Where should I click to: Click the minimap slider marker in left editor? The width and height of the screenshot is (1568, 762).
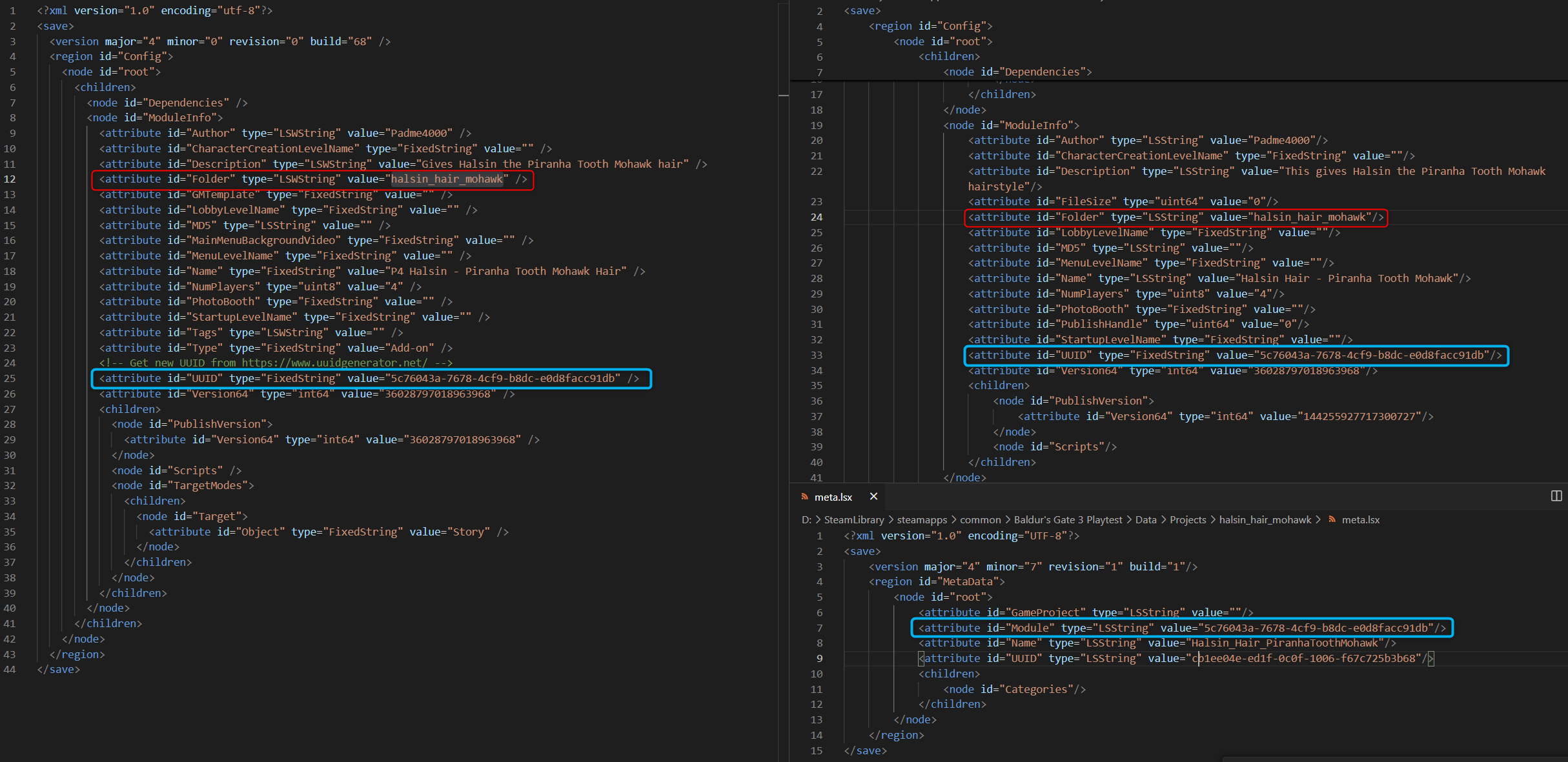tap(783, 95)
